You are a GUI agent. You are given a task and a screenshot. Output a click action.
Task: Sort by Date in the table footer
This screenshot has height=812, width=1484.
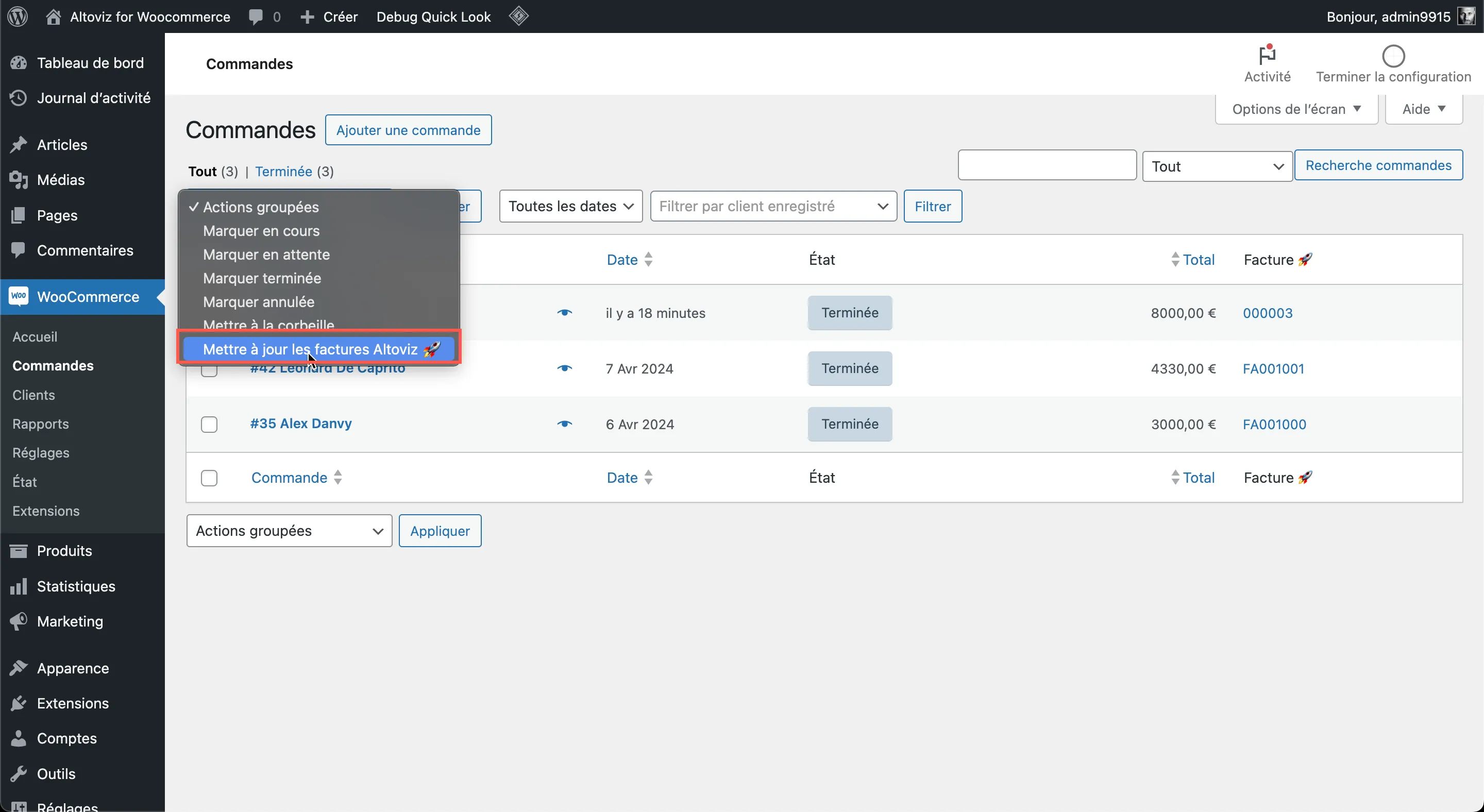click(x=629, y=478)
